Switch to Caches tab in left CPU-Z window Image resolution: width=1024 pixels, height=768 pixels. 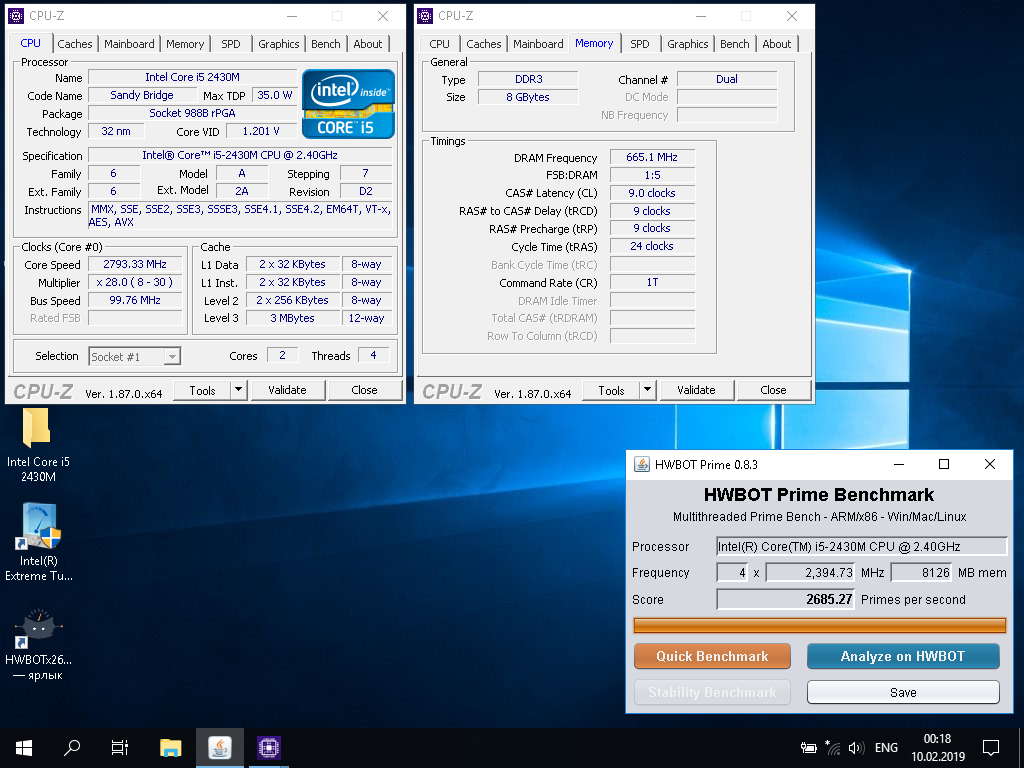coord(75,44)
